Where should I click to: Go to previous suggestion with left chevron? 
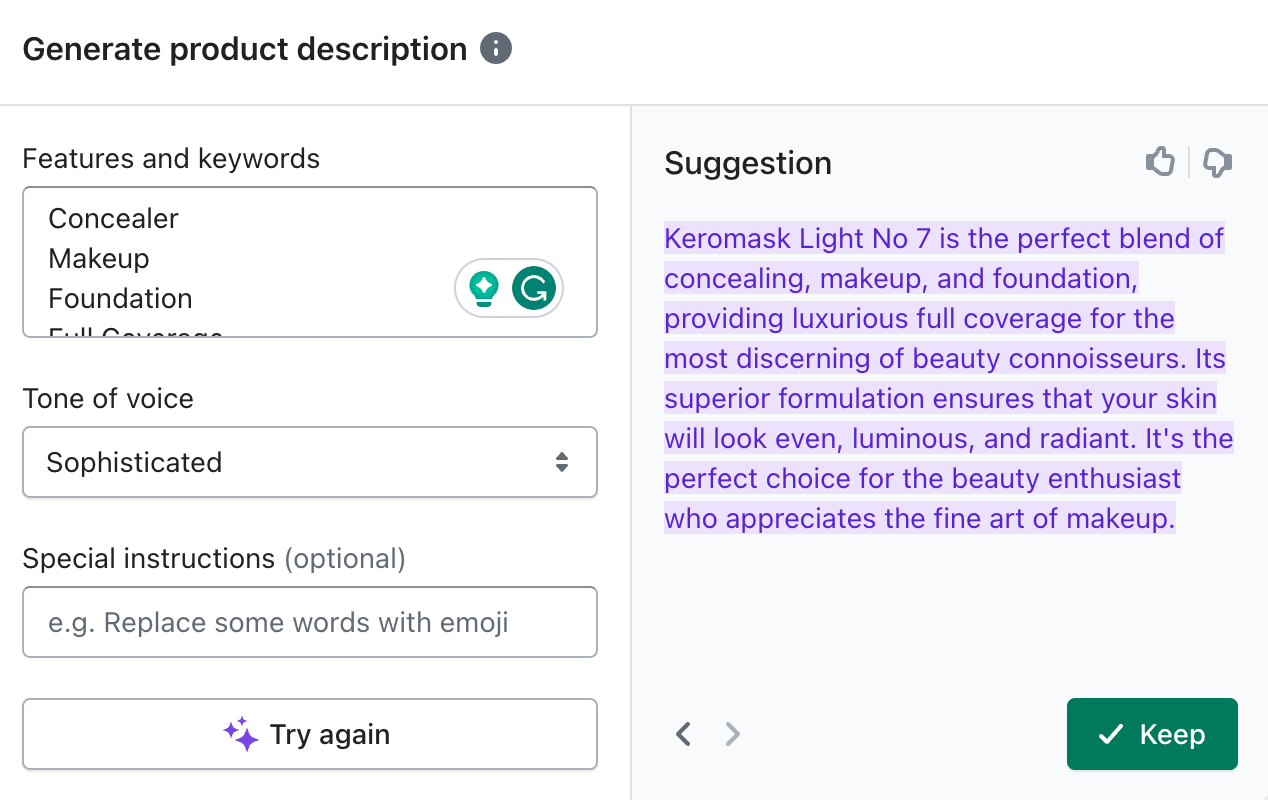pyautogui.click(x=683, y=734)
